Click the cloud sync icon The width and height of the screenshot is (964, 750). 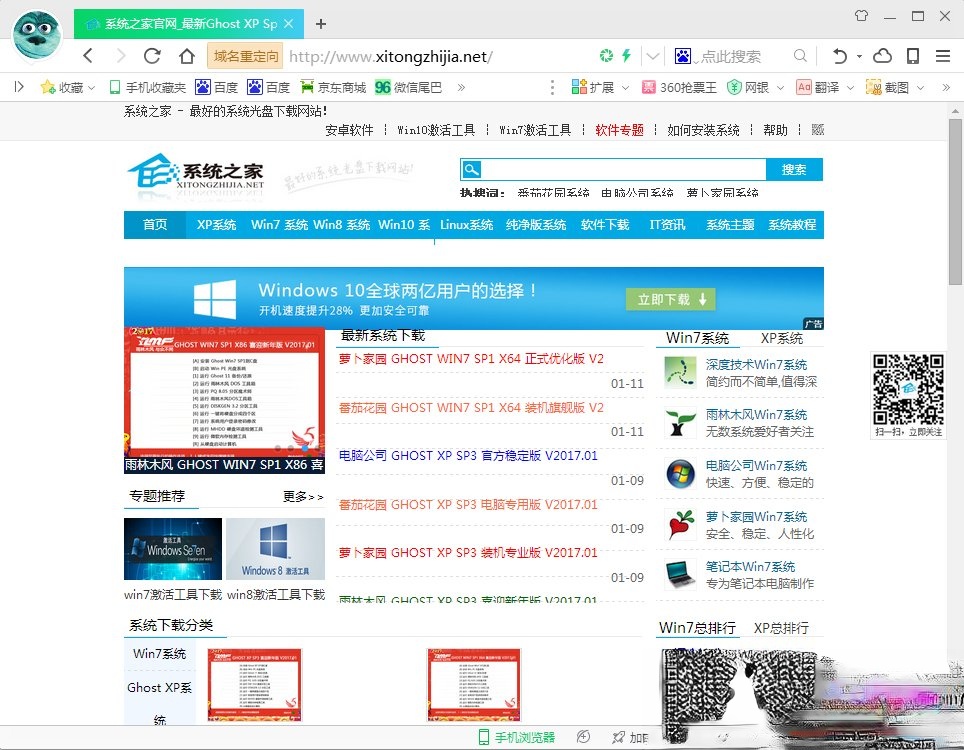(882, 56)
